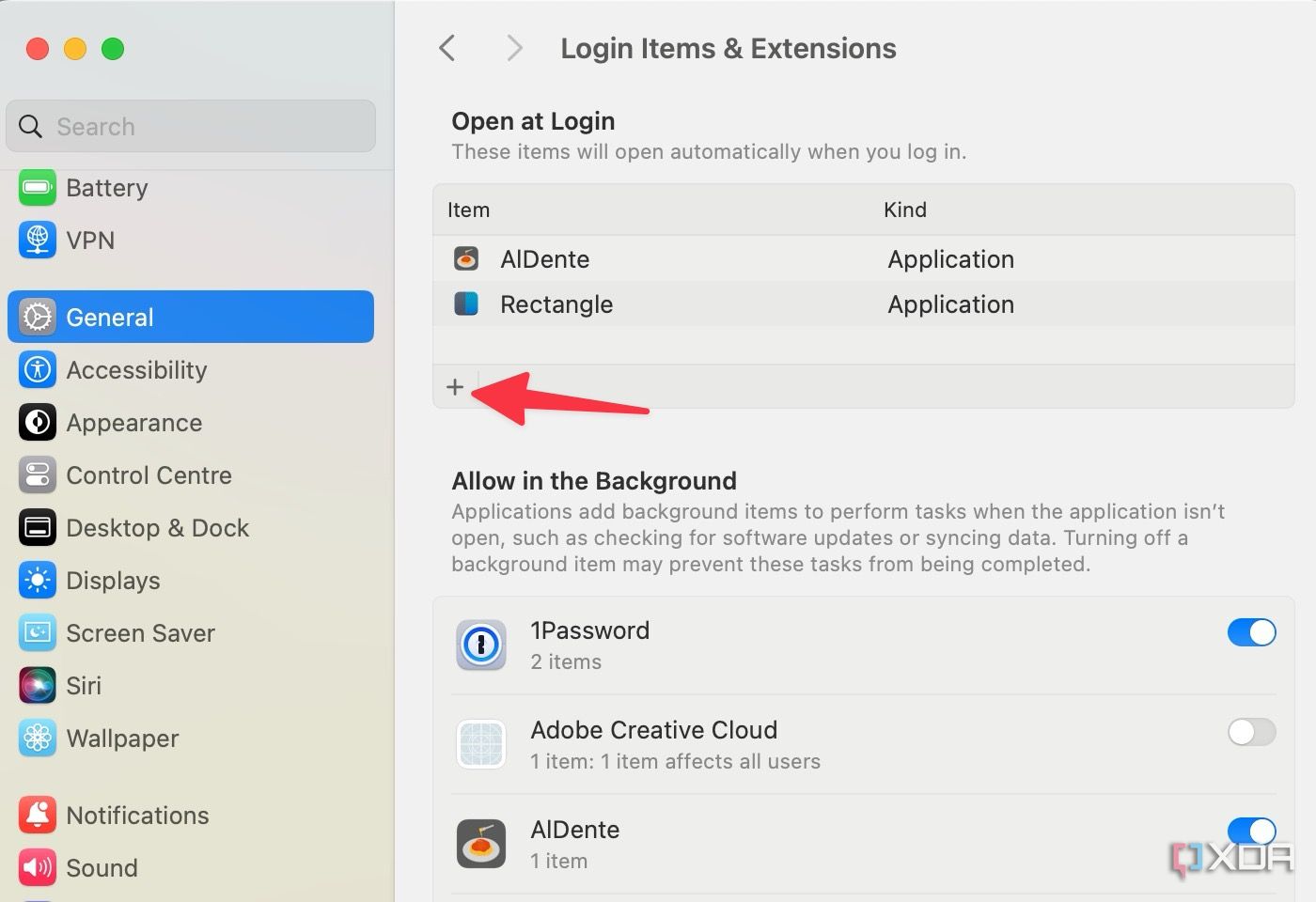Click the AlDente name in background list
1316x902 pixels.
coord(574,830)
